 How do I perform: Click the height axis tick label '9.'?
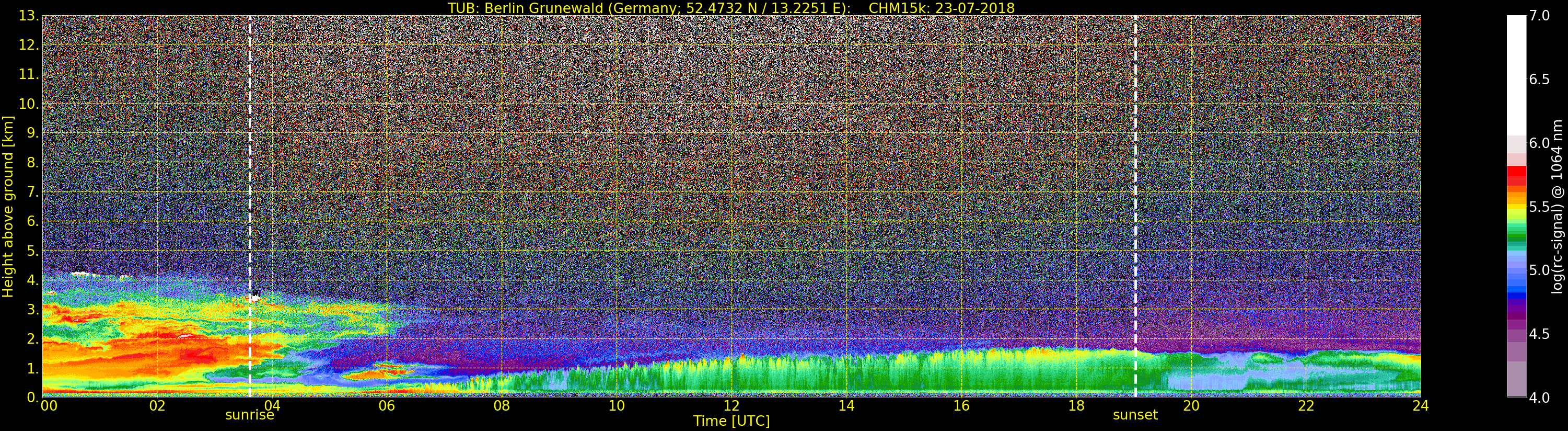[32, 133]
